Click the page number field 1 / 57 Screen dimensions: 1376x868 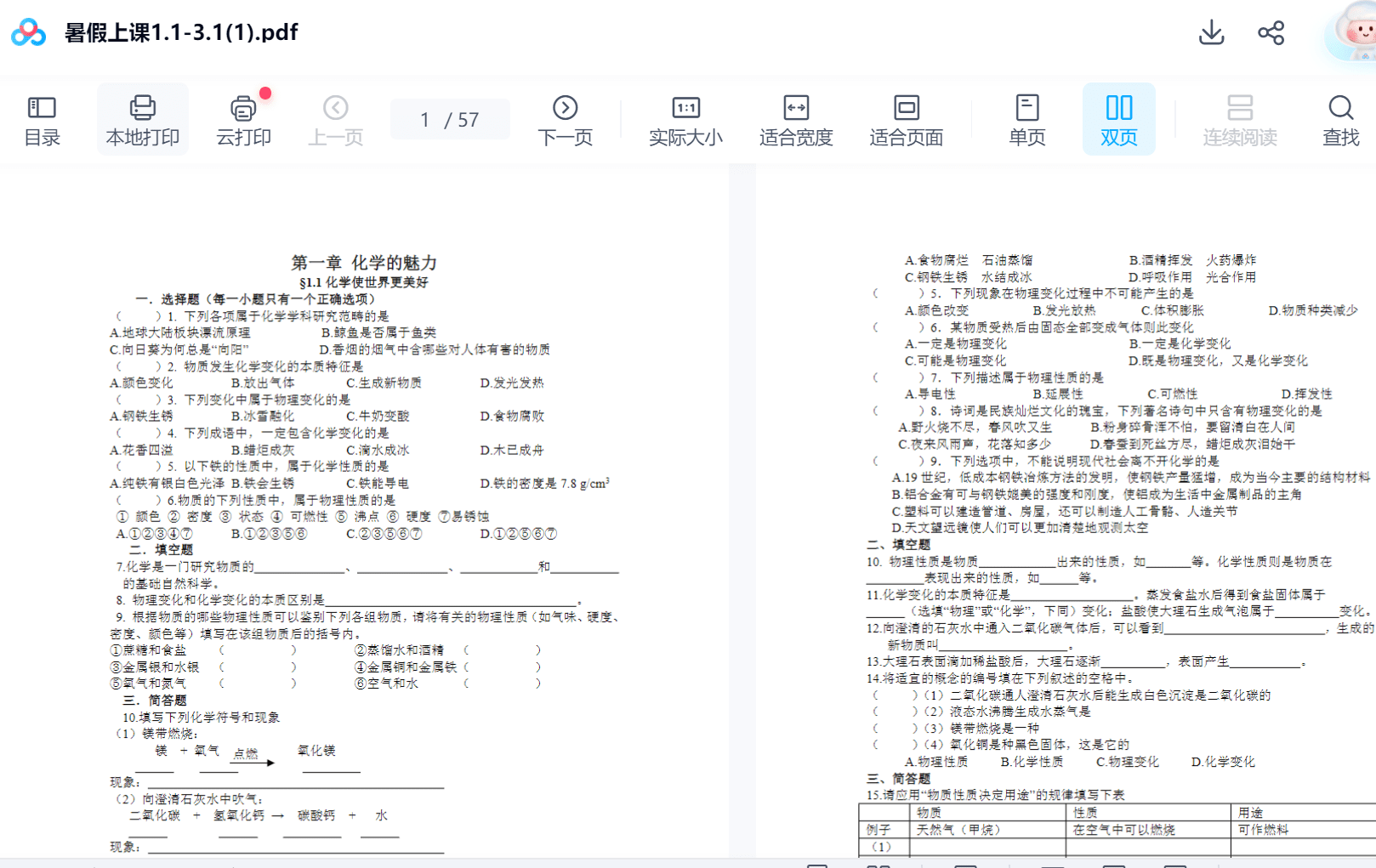(x=450, y=119)
